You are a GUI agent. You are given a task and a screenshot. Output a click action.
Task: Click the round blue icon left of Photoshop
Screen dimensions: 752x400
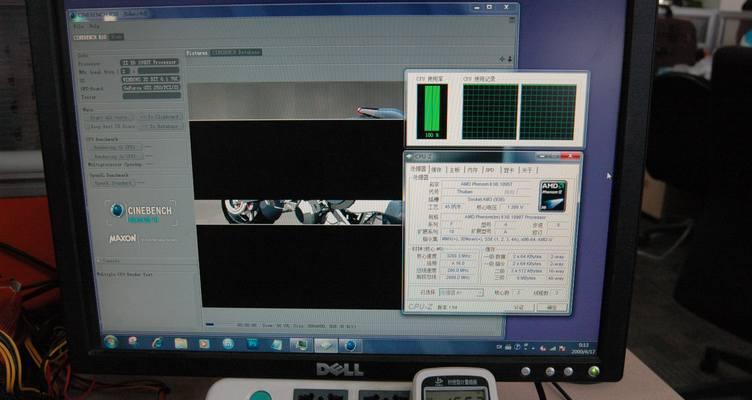(228, 343)
